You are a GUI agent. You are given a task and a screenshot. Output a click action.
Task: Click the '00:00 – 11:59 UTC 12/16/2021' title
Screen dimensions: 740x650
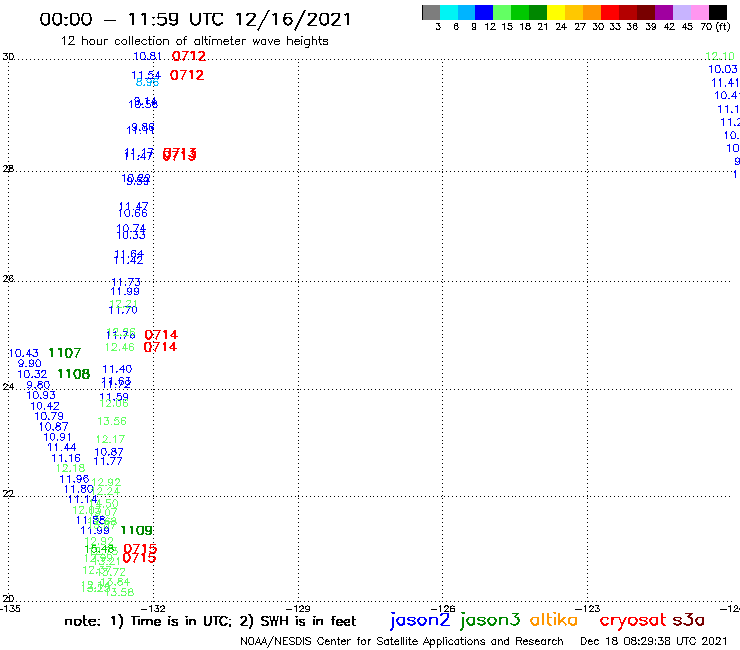click(195, 19)
